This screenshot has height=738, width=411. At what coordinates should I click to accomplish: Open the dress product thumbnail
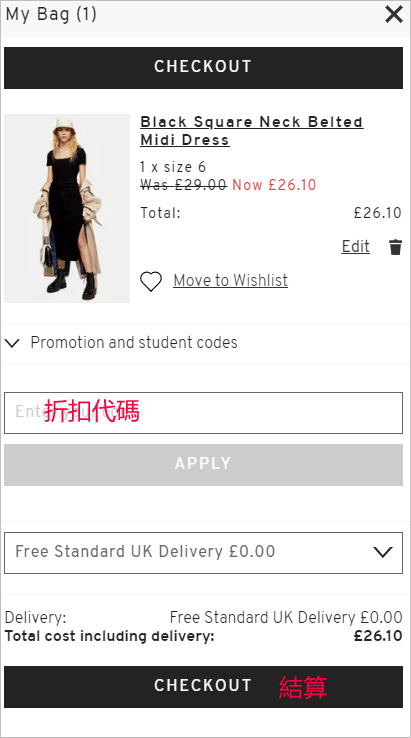point(67,208)
